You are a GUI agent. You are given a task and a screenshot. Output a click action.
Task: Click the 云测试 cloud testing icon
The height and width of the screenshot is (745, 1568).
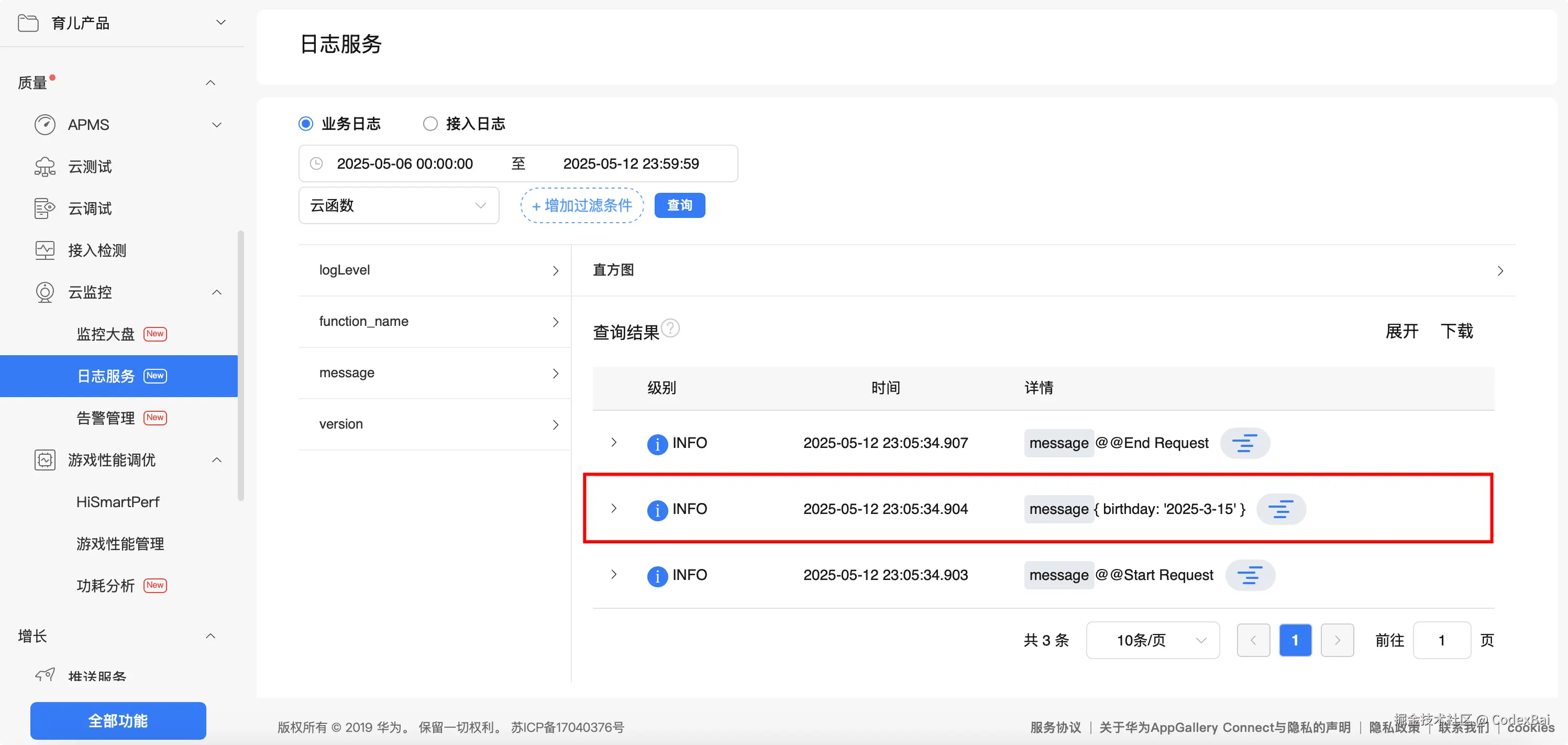tap(45, 166)
